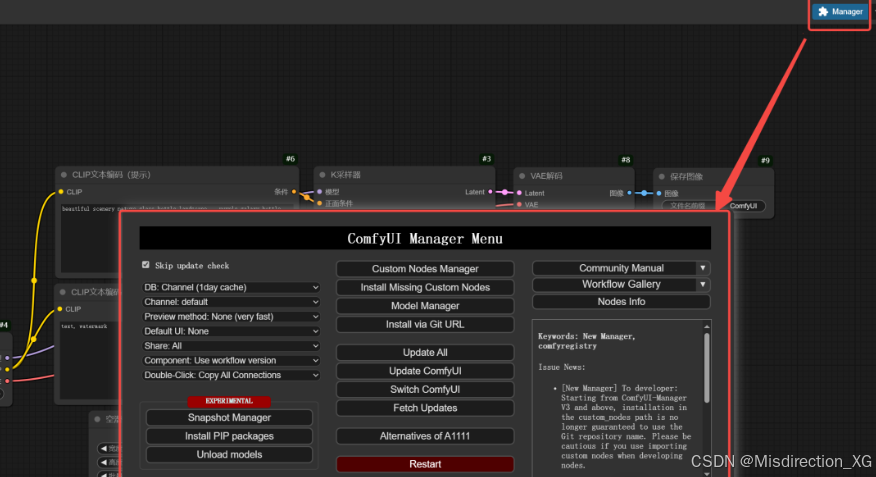This screenshot has height=477, width=876.
Task: Open Double-Click: Copy All Connections dropdown
Action: coord(231,375)
